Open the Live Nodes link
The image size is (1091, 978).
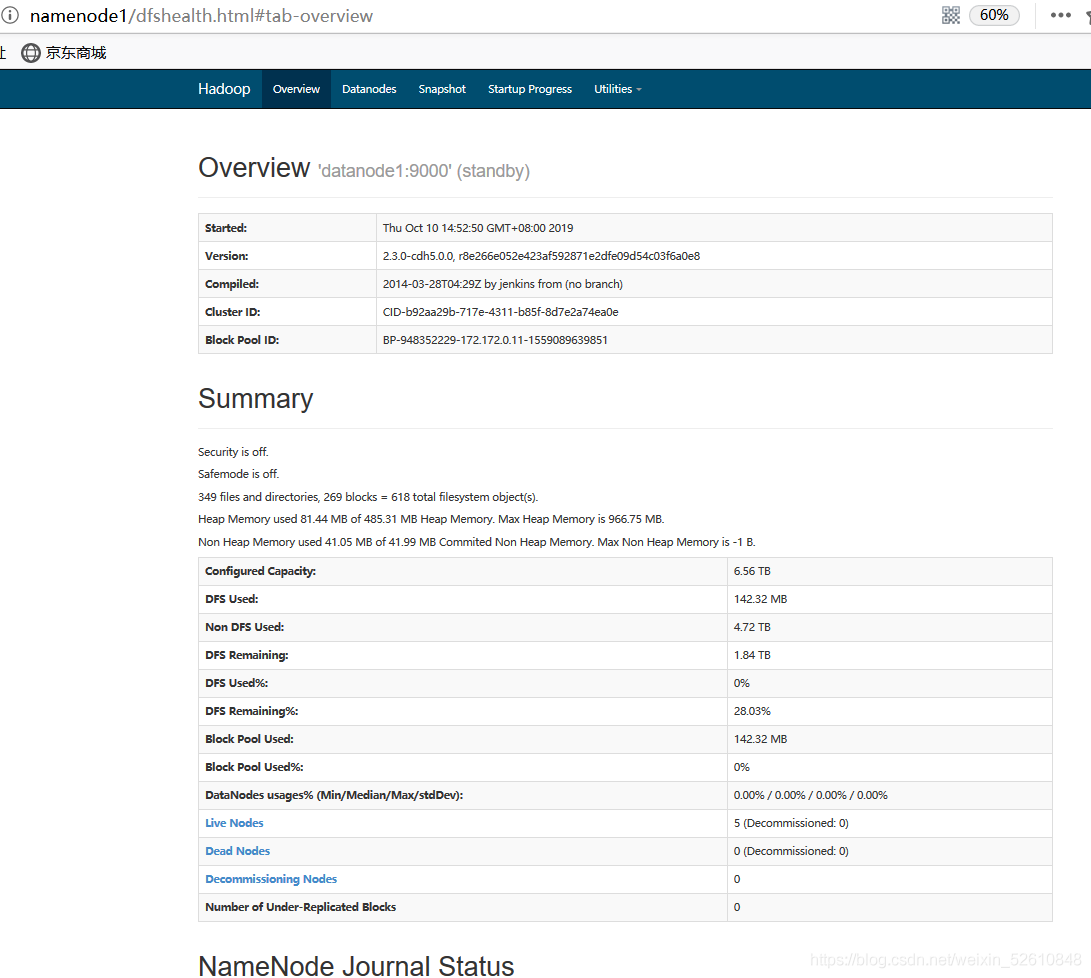click(x=234, y=823)
